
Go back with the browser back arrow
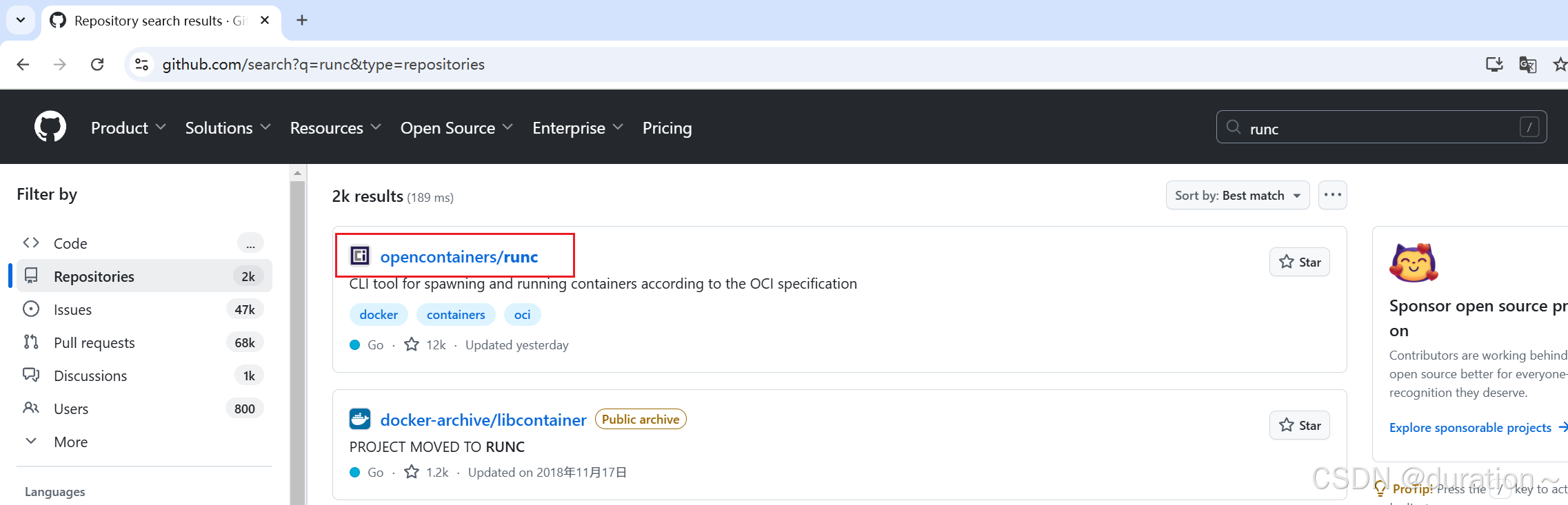tap(23, 64)
